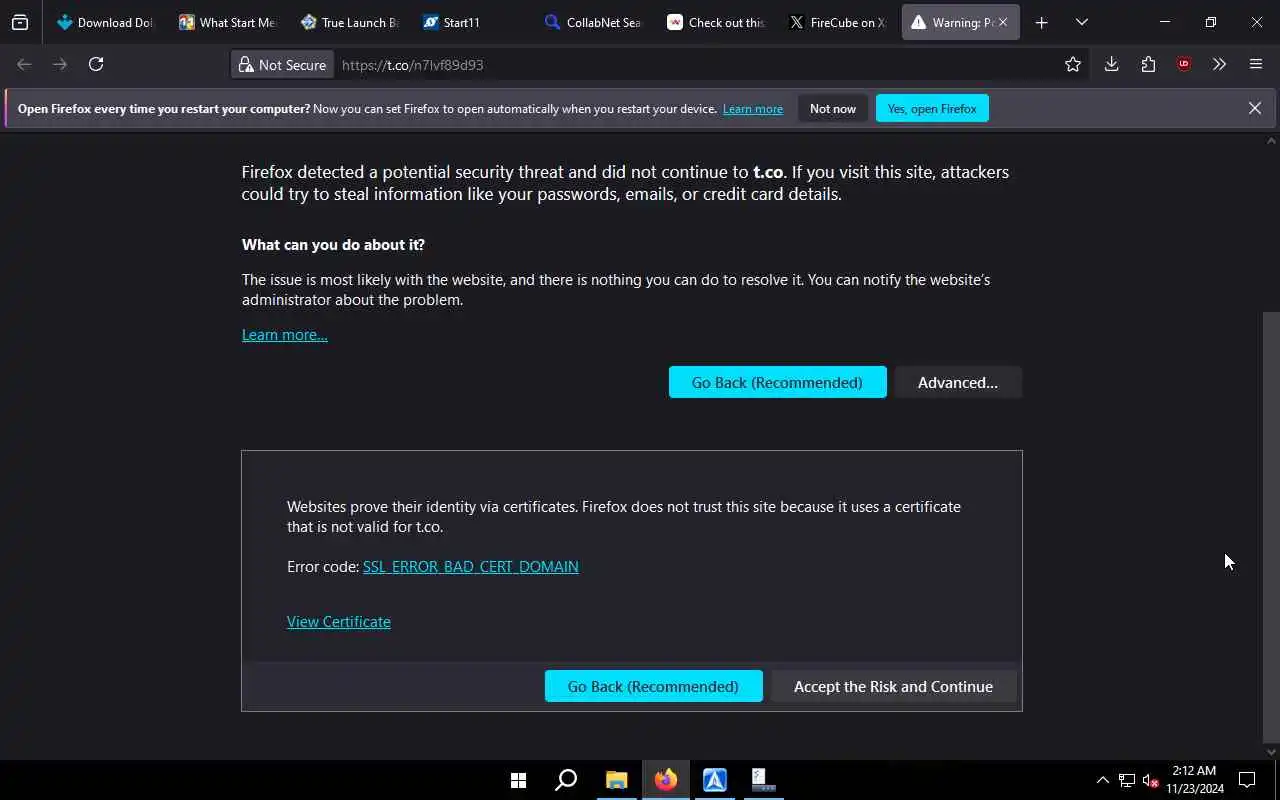
Task: Open the Firefox application menu
Action: tap(1256, 64)
